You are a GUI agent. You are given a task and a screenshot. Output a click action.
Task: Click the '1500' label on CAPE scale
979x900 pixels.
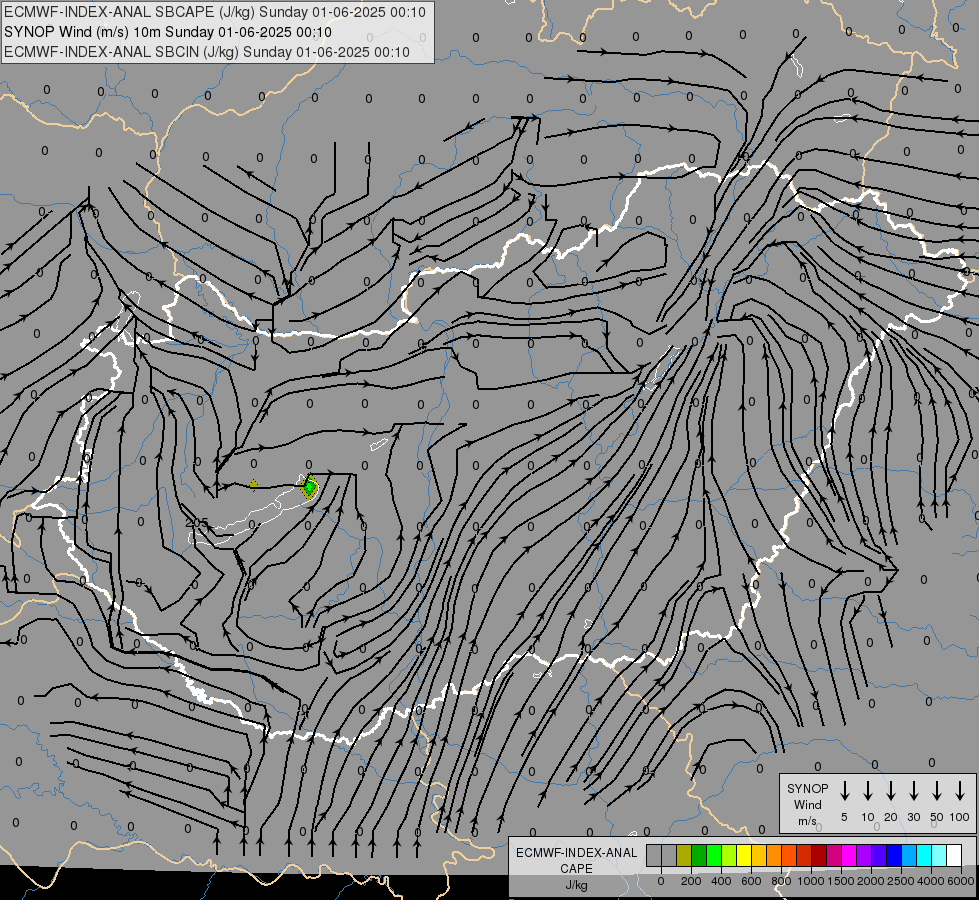coord(841,881)
